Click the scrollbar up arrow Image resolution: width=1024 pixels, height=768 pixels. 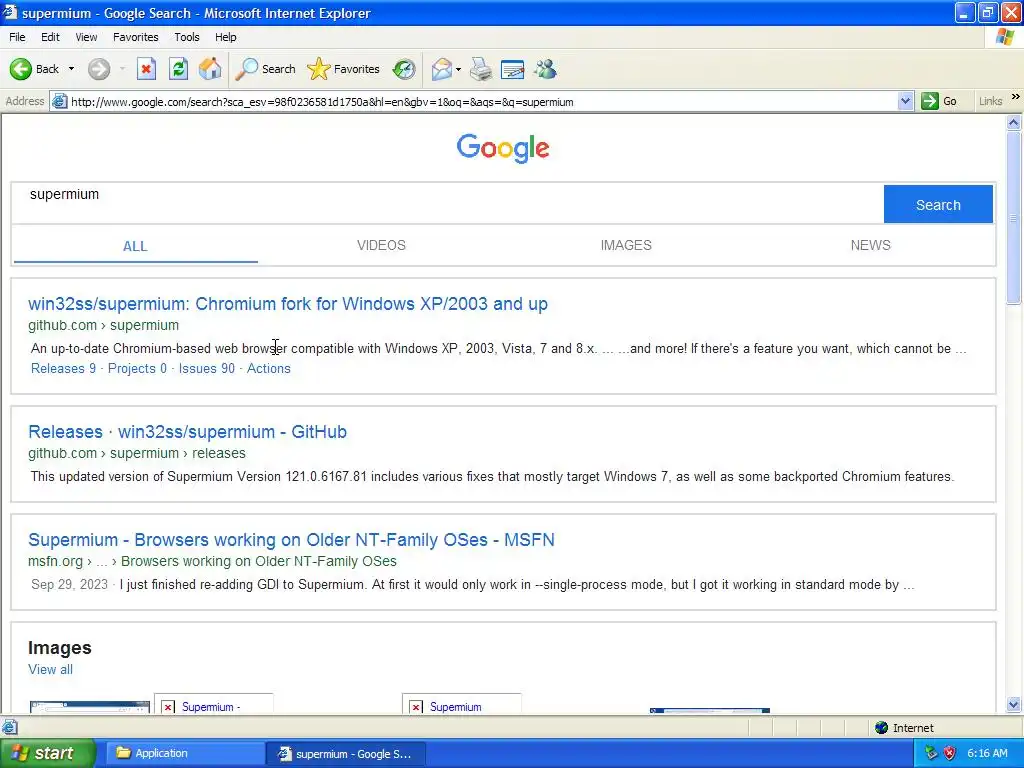click(1014, 122)
